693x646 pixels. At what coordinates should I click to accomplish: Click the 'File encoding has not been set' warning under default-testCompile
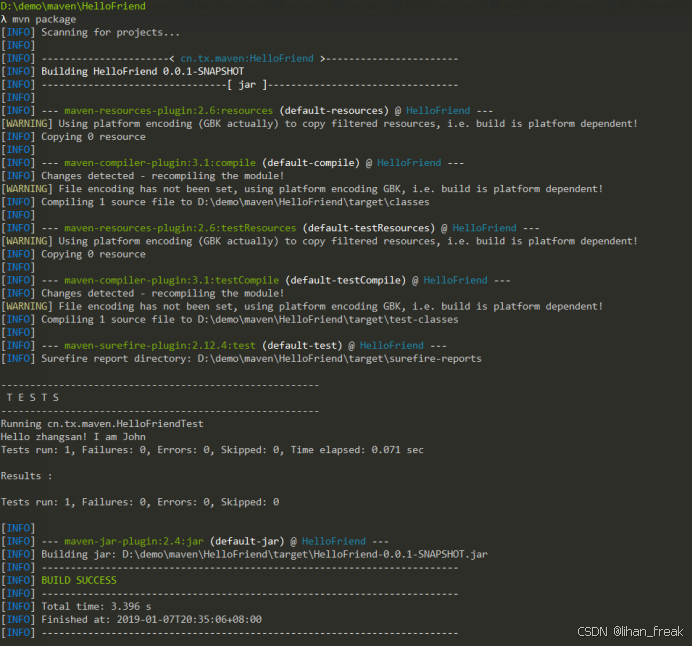331,306
